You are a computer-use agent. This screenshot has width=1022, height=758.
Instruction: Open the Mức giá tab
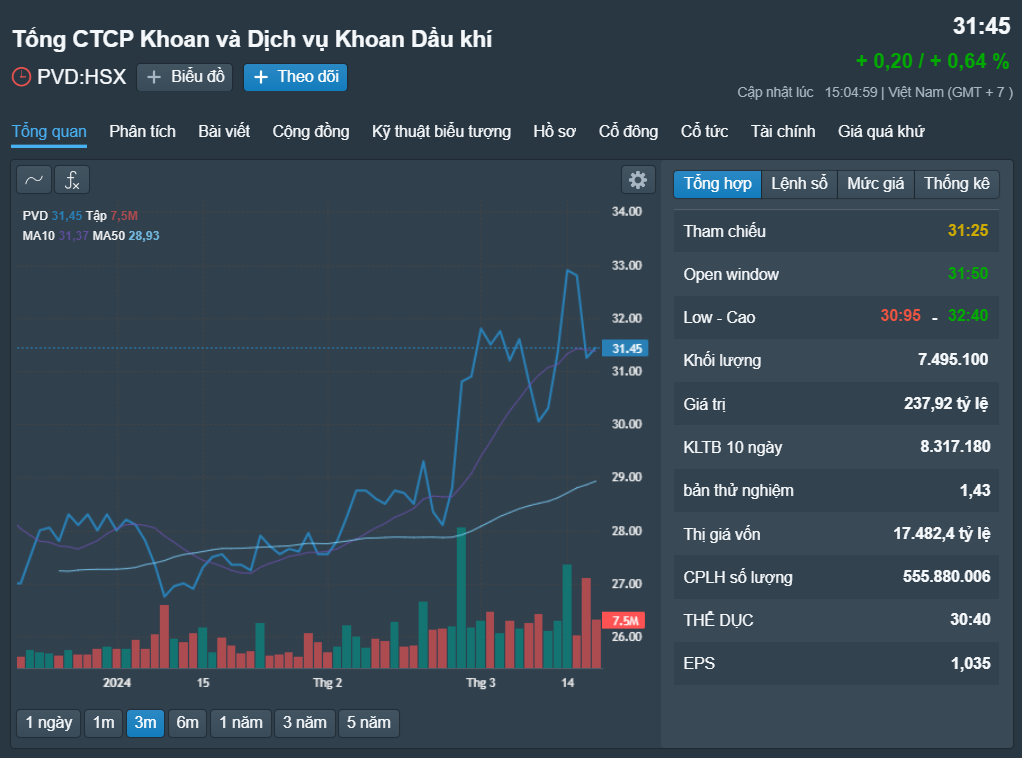(875, 184)
